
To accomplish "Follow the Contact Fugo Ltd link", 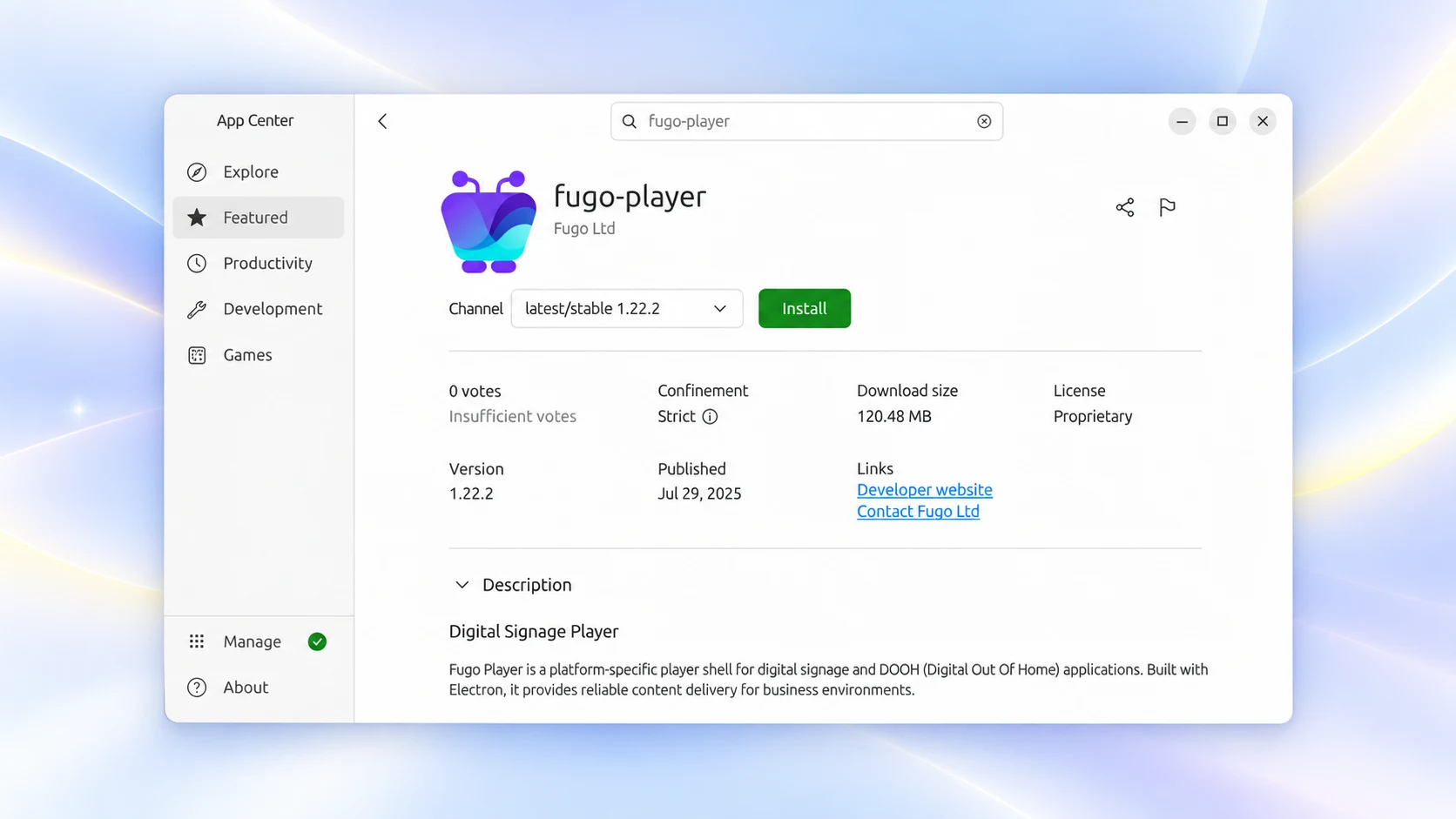I will 918,512.
